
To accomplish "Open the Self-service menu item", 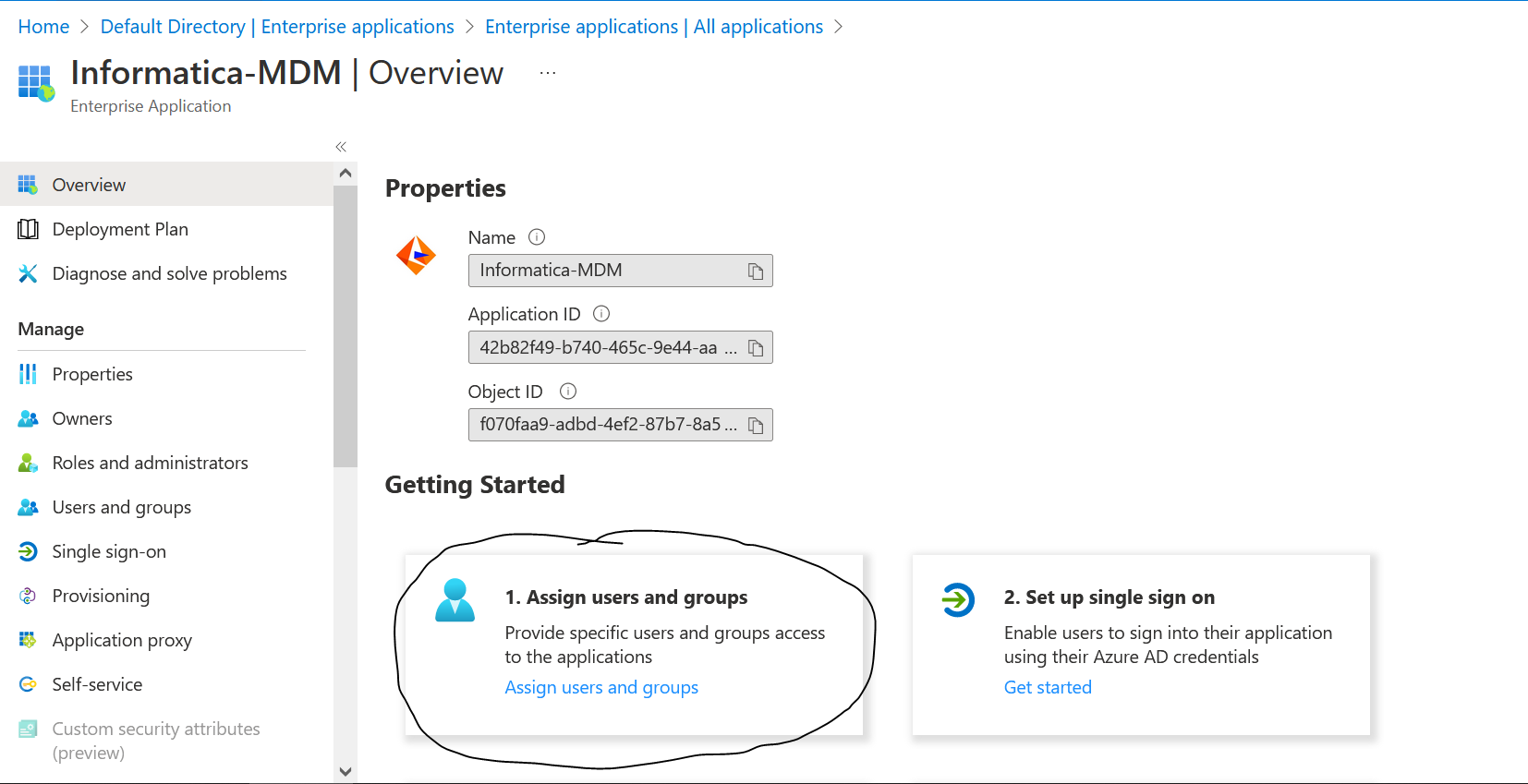I will (x=166, y=684).
